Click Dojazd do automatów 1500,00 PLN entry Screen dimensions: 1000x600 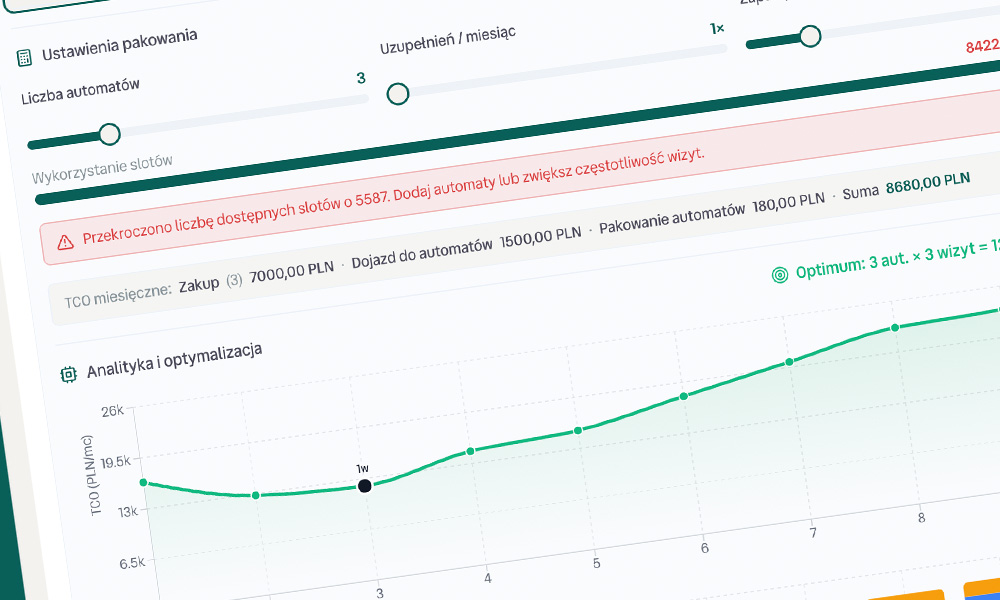pyautogui.click(x=467, y=247)
